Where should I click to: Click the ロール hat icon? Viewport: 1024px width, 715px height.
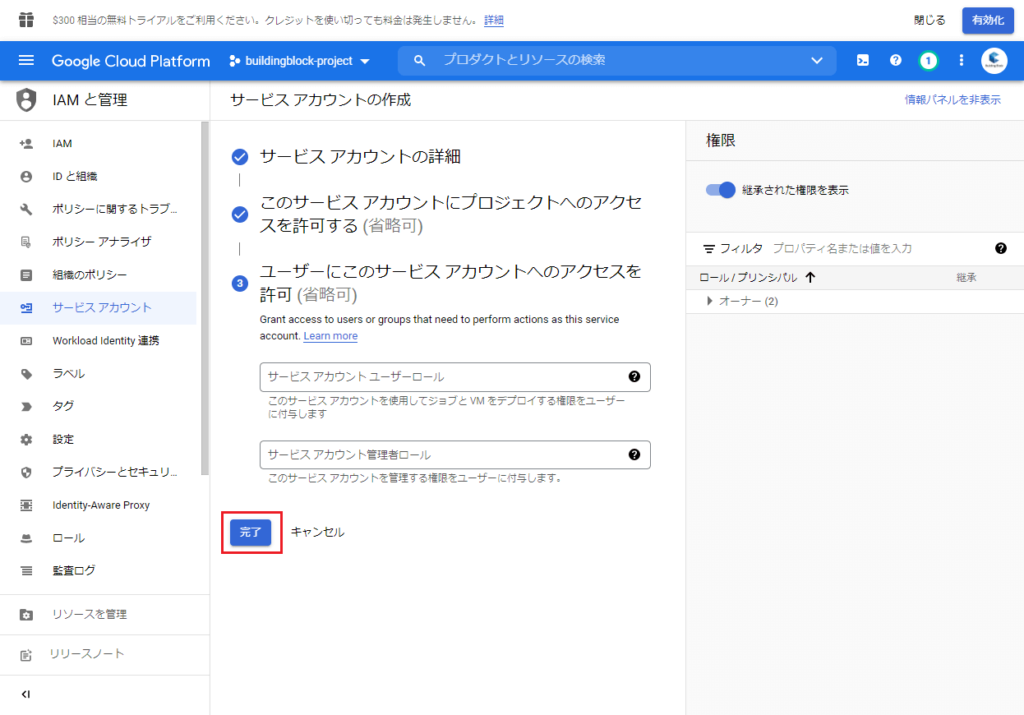26,538
